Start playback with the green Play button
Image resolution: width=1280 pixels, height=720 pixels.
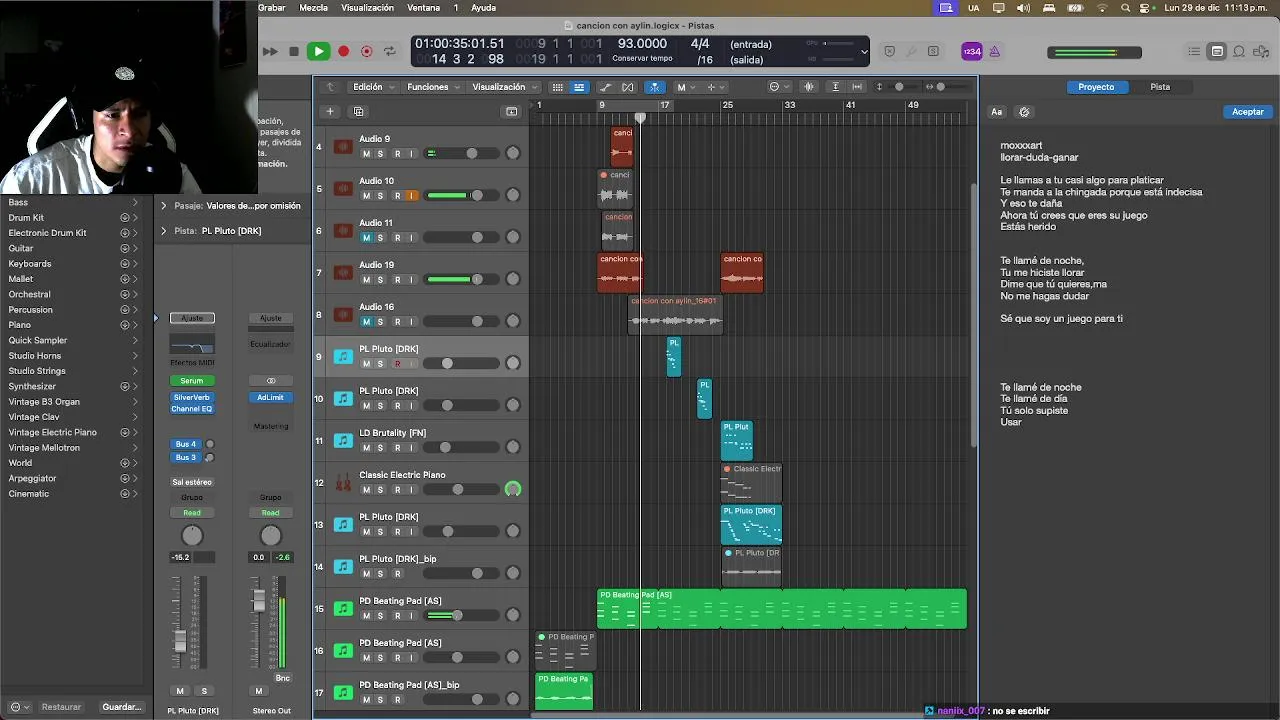[318, 51]
